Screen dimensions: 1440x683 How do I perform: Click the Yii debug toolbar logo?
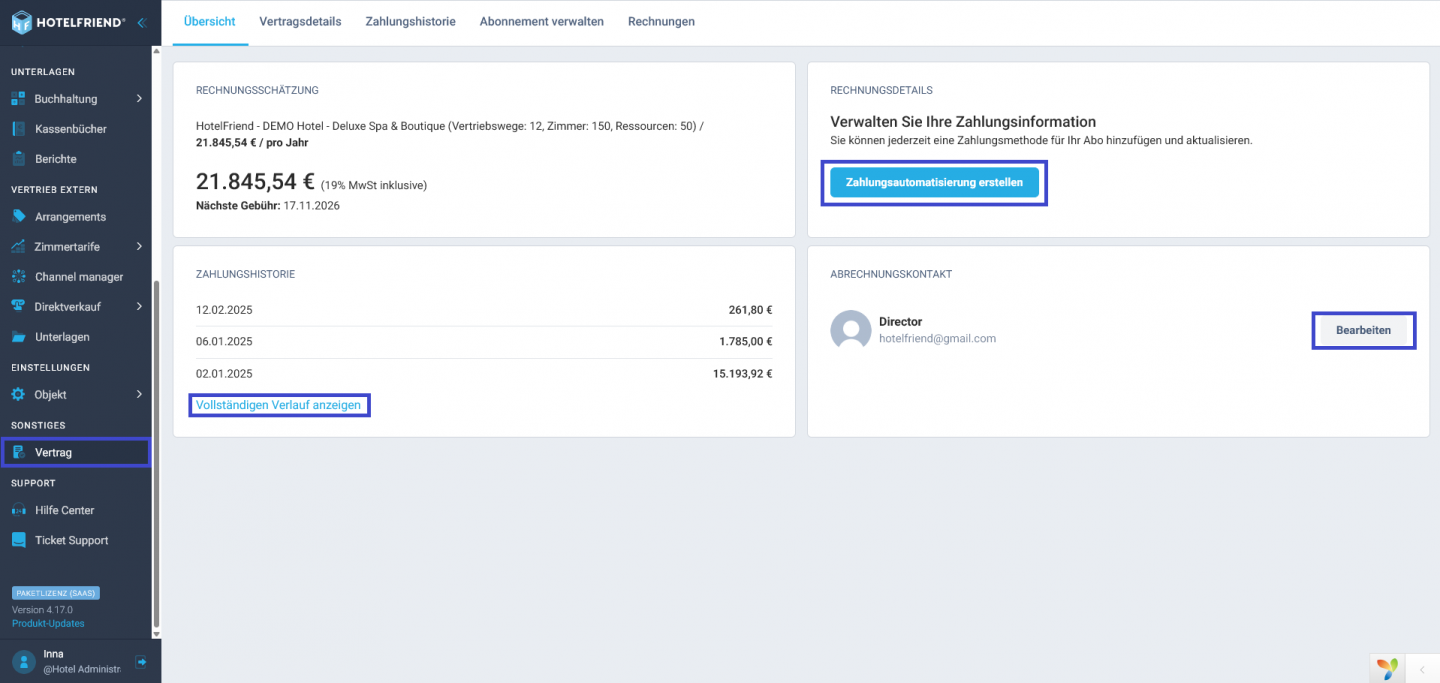tap(1386, 669)
